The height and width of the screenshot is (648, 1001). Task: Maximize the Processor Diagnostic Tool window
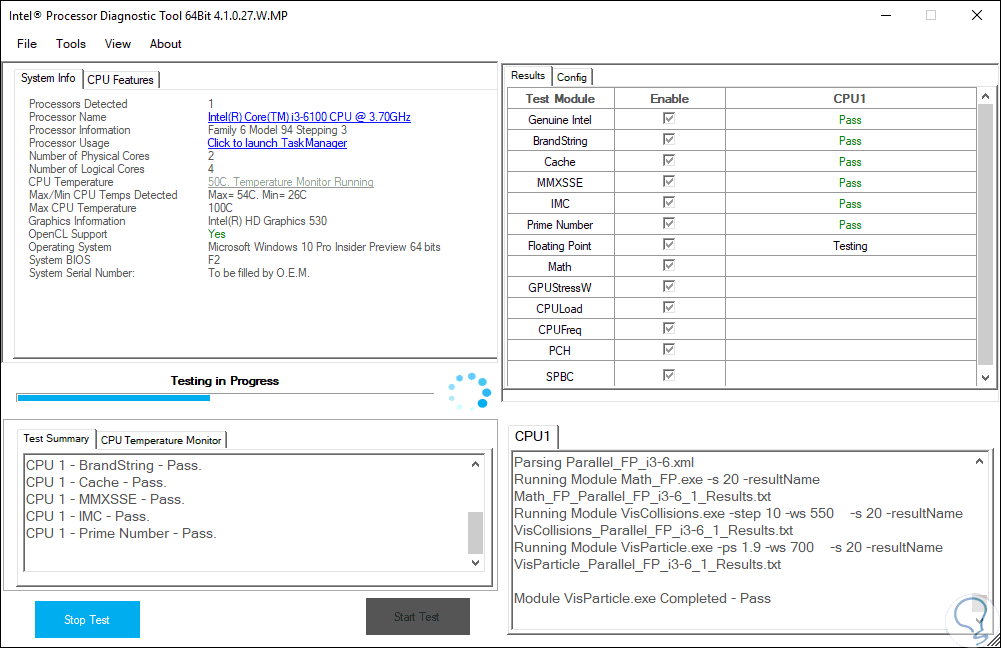click(931, 15)
